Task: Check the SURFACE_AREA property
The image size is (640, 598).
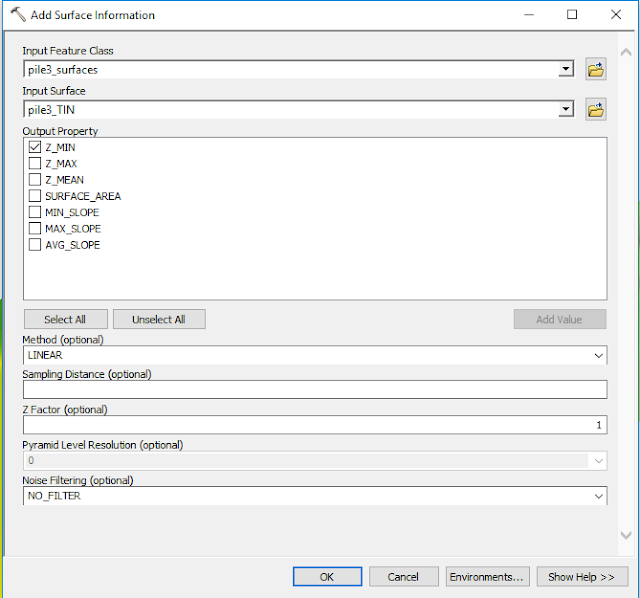Action: 35,196
